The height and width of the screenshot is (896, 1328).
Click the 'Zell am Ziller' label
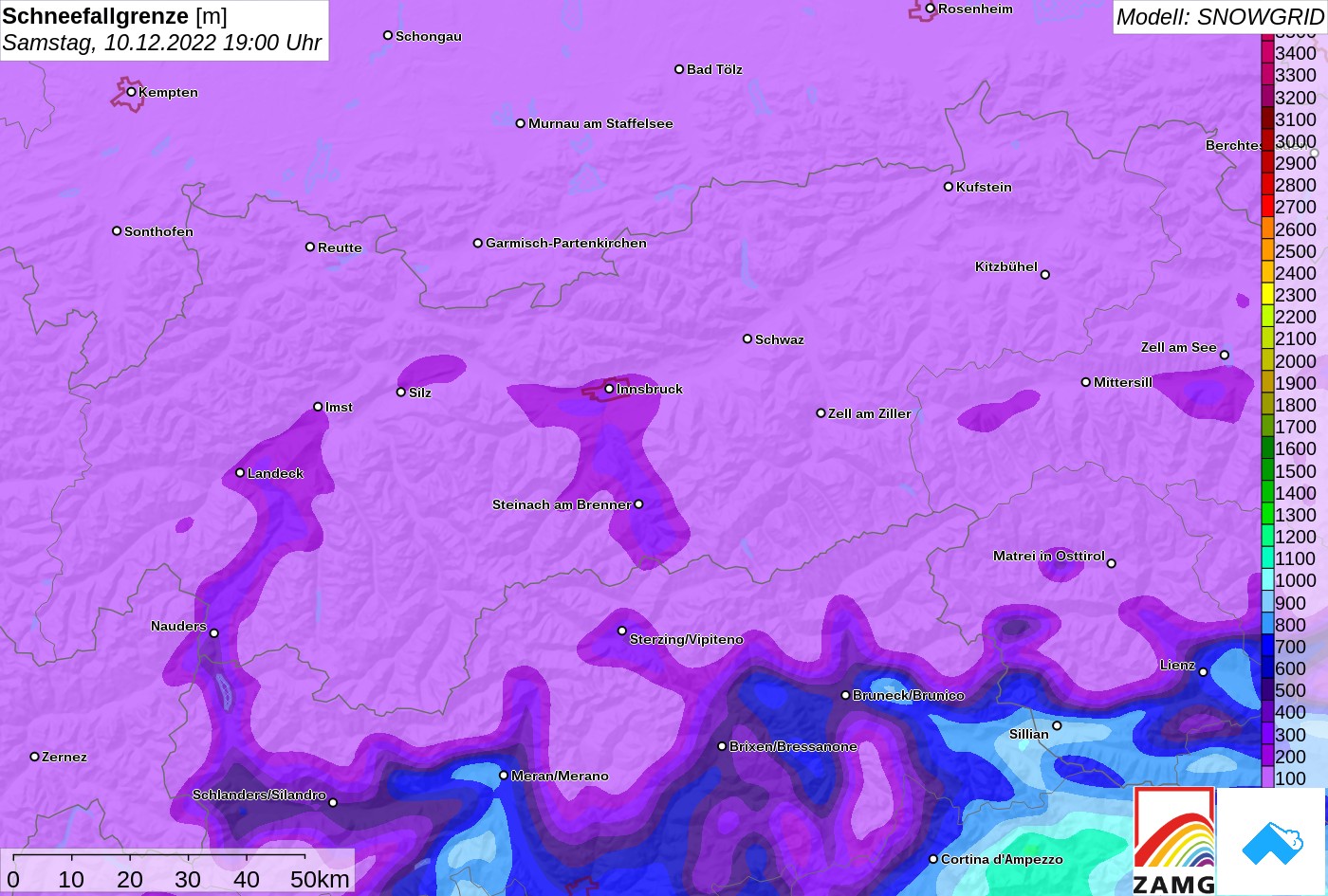(x=870, y=413)
